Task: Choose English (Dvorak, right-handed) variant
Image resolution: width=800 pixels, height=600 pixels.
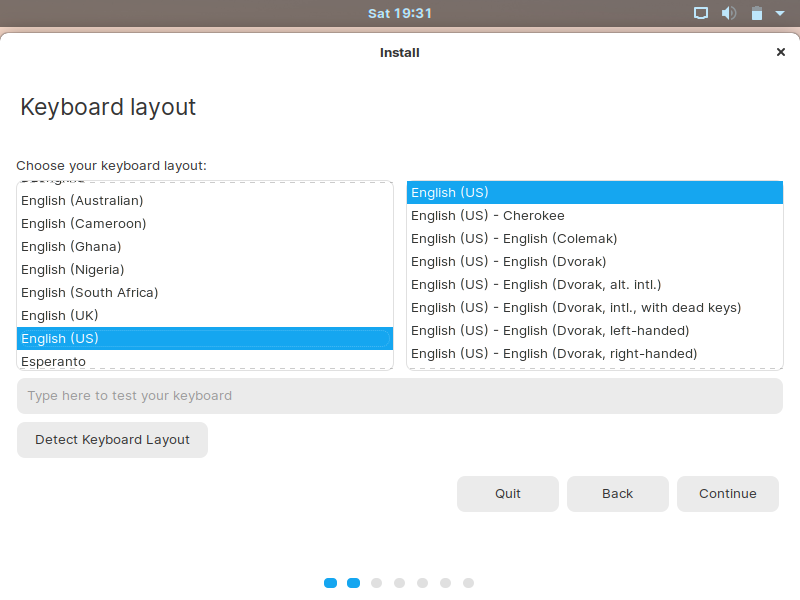Action: (x=594, y=353)
